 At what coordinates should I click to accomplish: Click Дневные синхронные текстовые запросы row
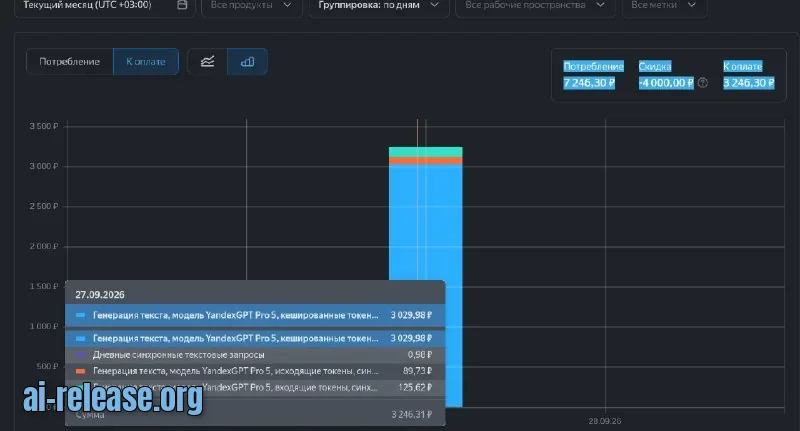[x=255, y=354]
